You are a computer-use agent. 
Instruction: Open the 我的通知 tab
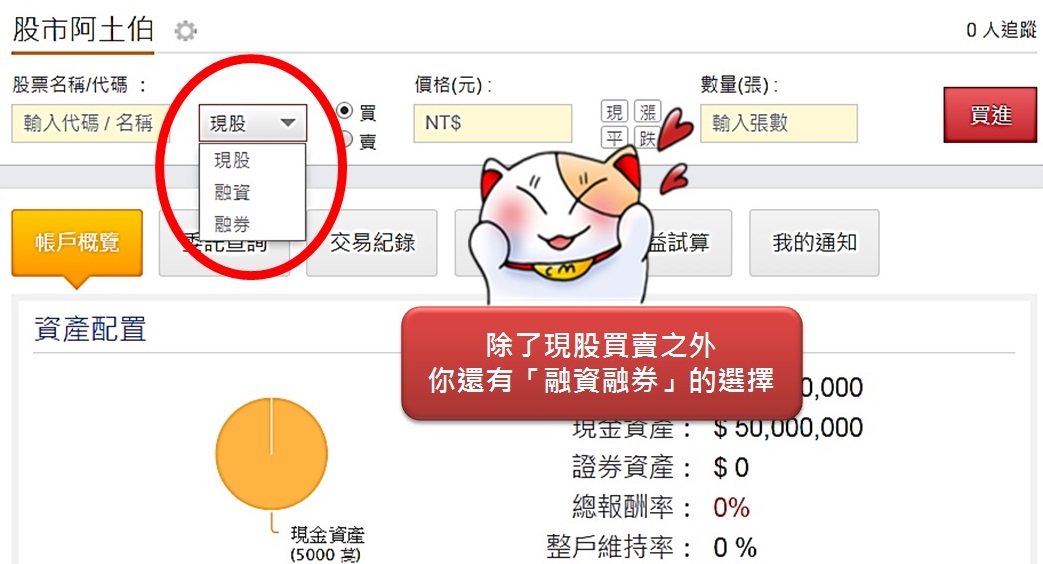point(814,243)
